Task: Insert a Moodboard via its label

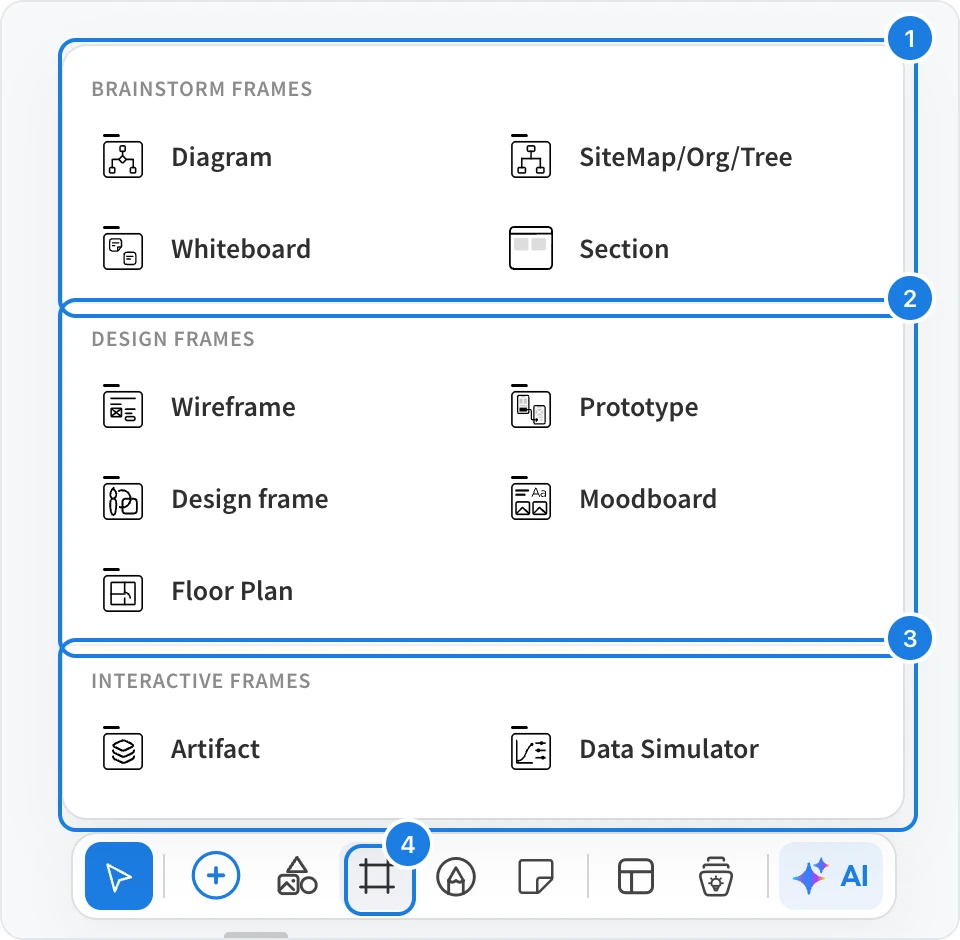Action: click(x=648, y=499)
